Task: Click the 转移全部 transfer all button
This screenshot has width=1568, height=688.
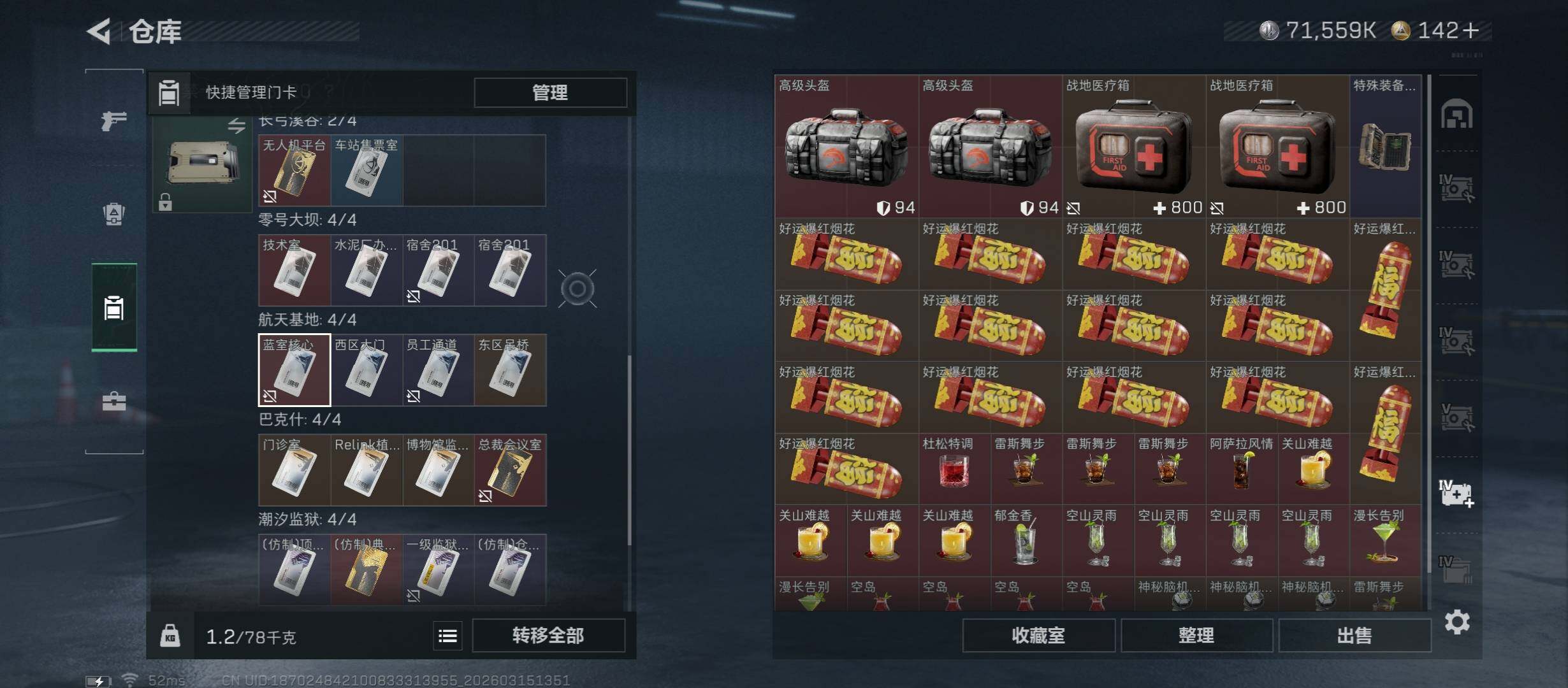Action: coord(548,635)
